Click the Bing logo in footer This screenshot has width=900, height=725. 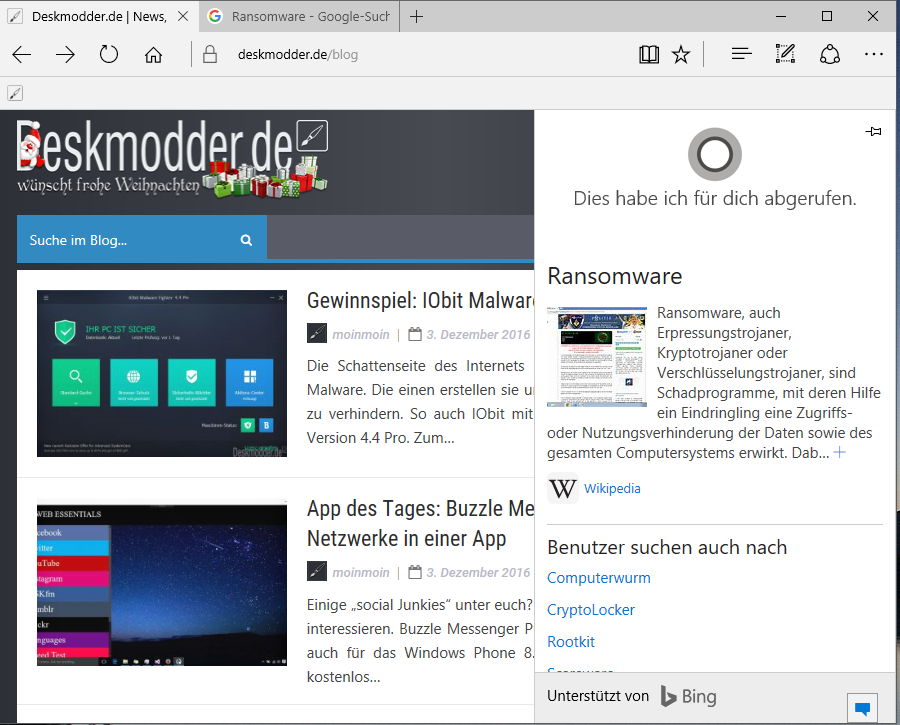click(688, 696)
